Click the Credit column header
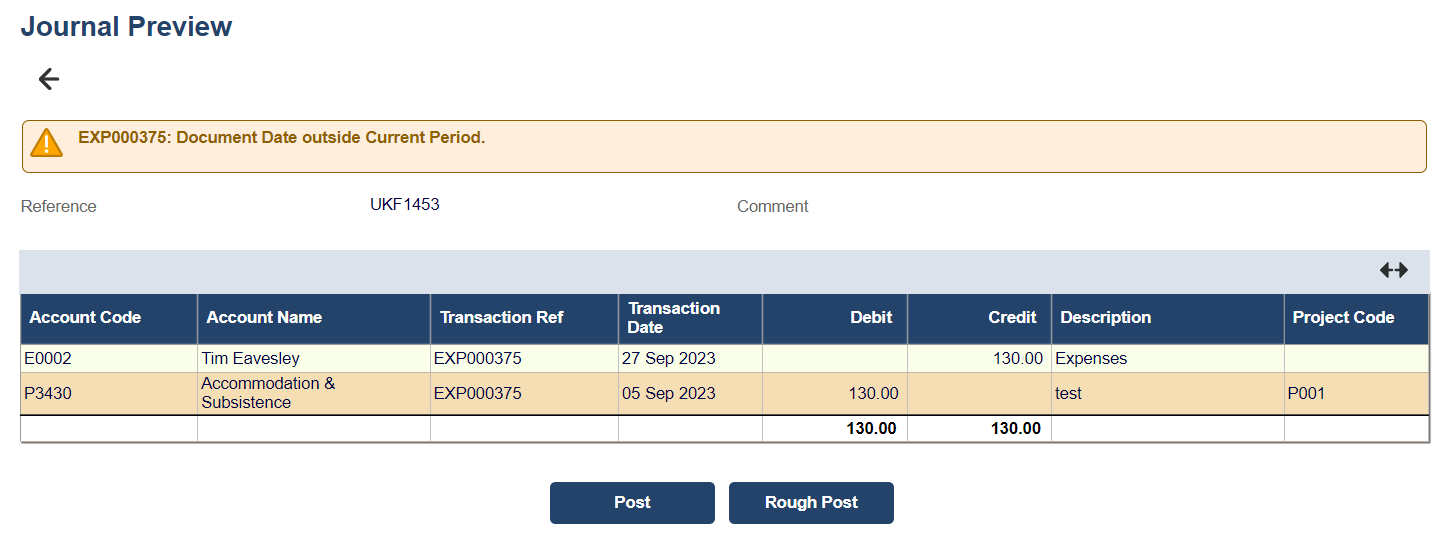Viewport: 1453px width, 542px height. 1012,318
